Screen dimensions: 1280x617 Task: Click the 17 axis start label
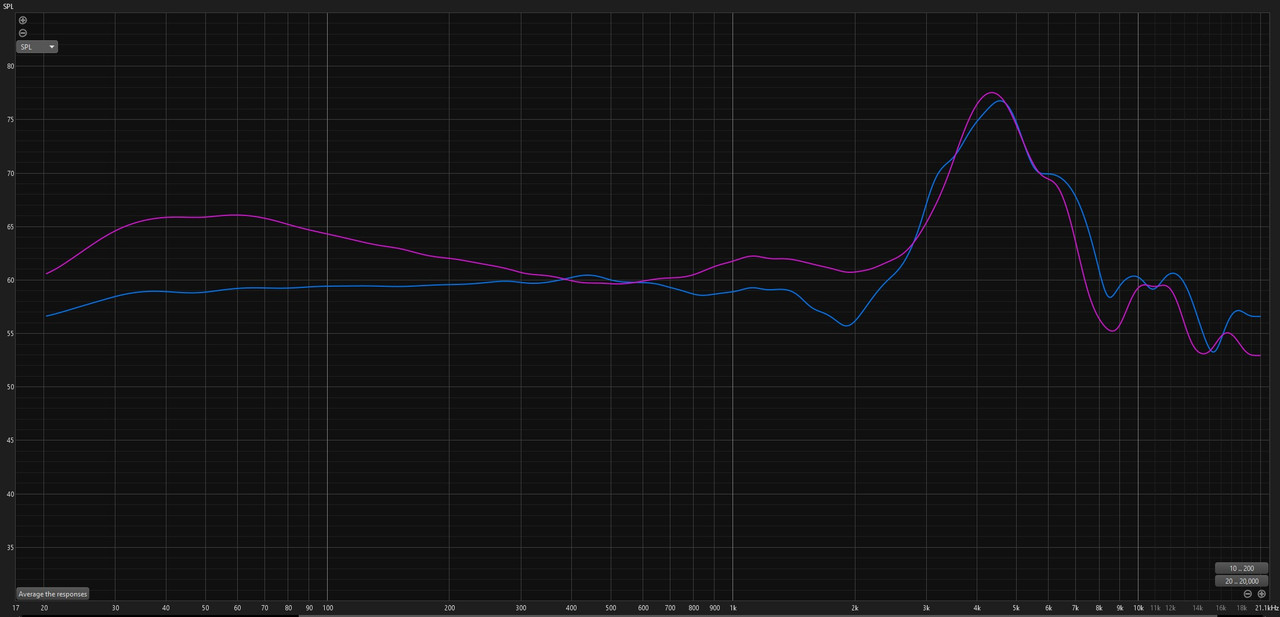16,608
